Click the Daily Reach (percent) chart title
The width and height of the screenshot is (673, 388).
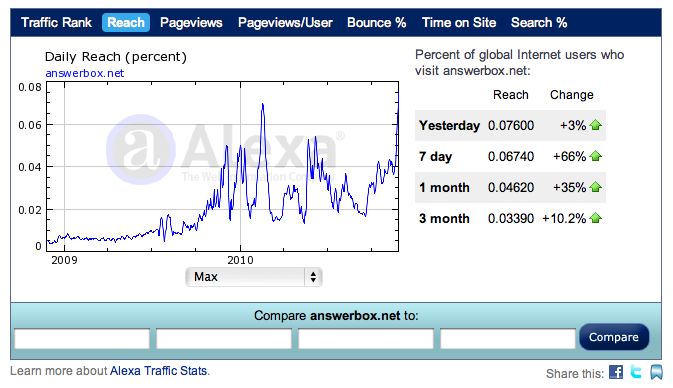tap(116, 57)
